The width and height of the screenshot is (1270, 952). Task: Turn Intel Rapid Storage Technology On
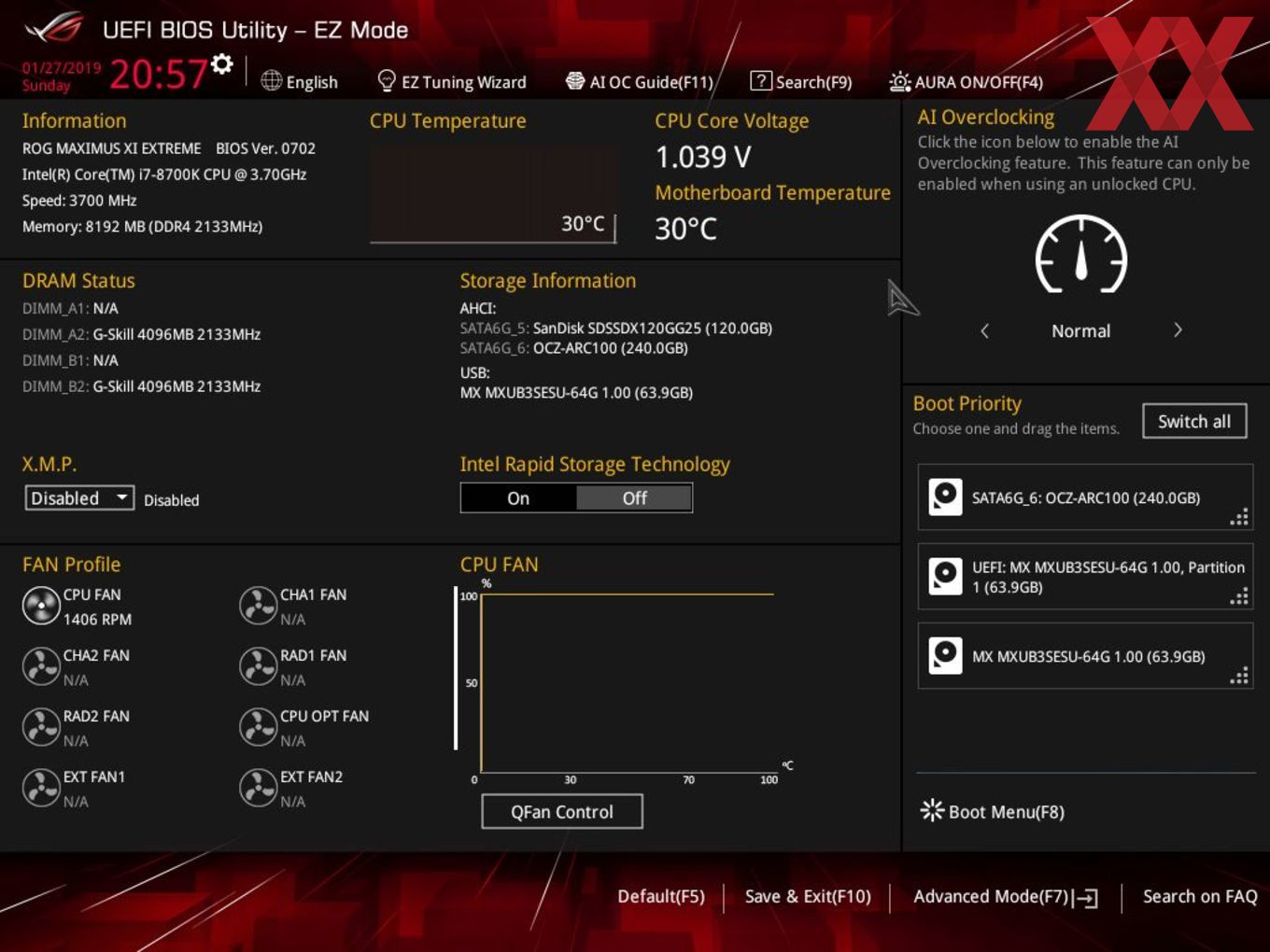[518, 498]
